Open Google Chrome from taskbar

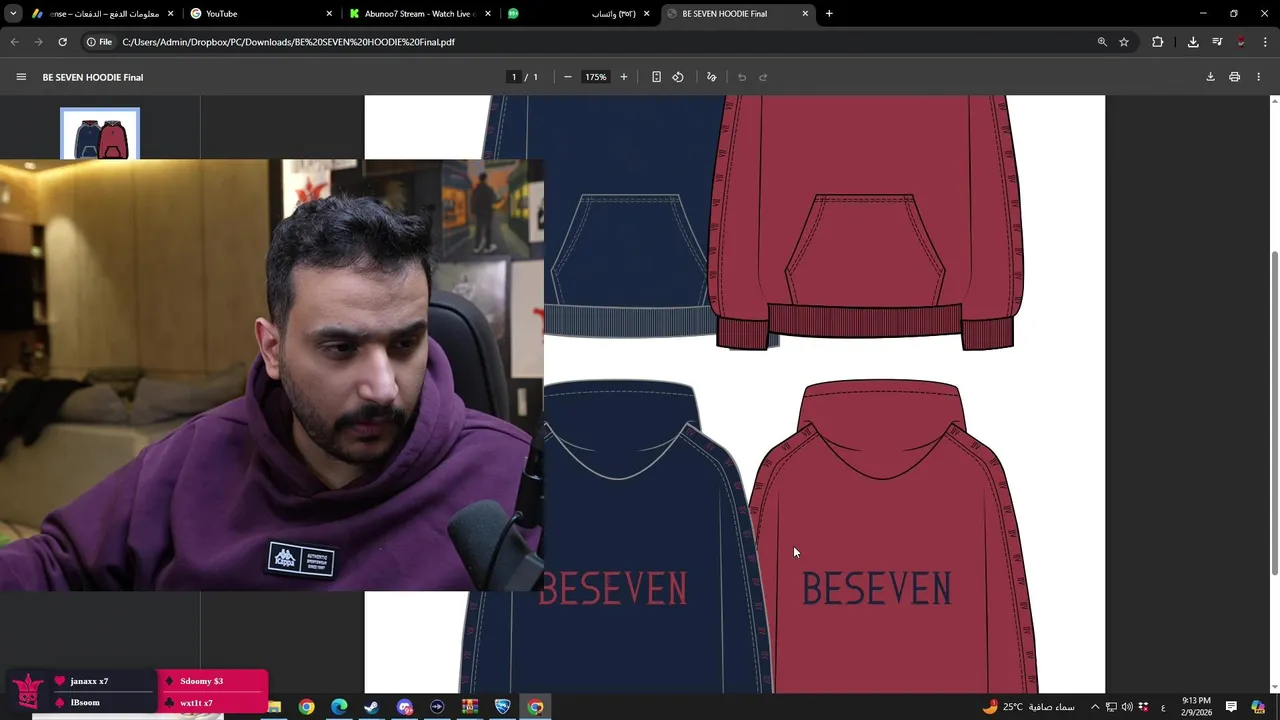(306, 707)
